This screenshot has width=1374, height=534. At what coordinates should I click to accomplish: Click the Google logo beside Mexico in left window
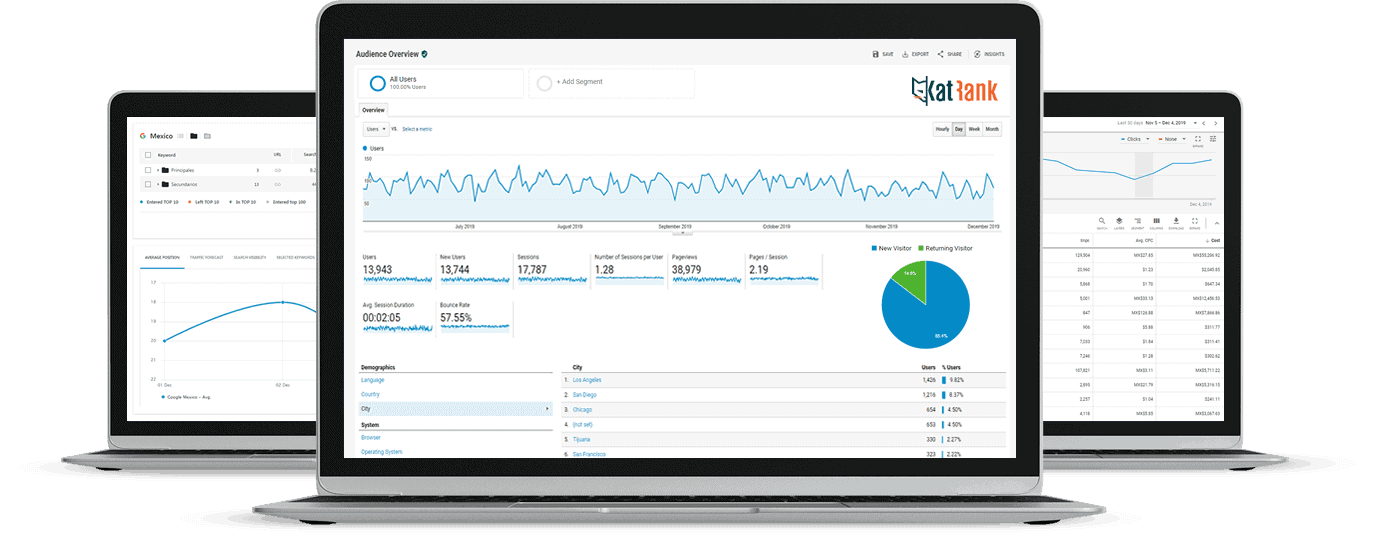(x=143, y=136)
